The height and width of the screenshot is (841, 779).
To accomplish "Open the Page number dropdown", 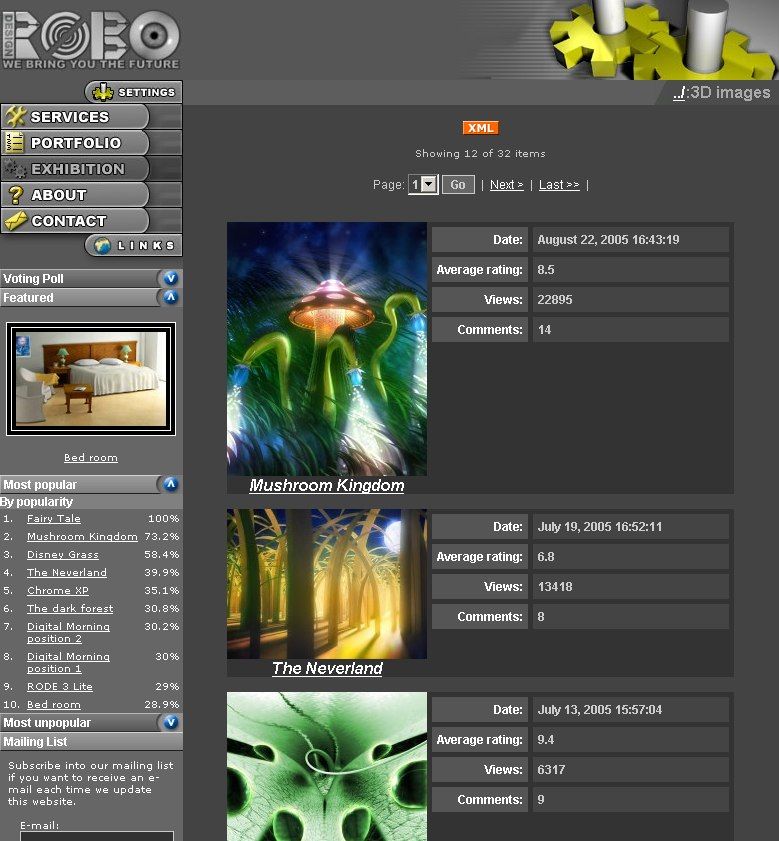I will click(428, 185).
